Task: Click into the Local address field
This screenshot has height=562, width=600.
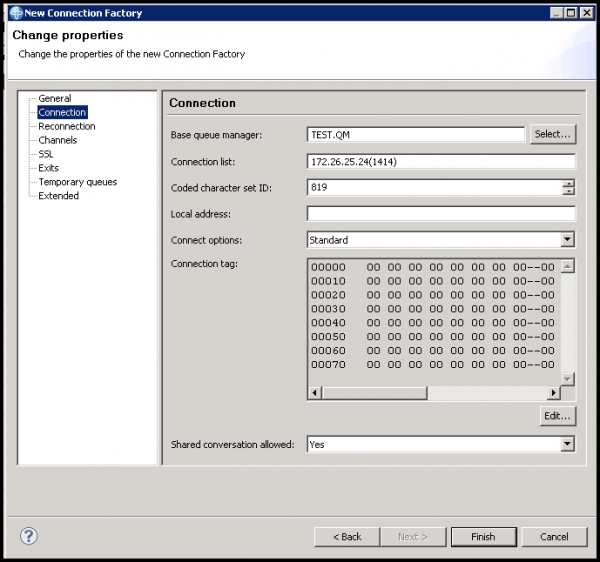Action: [440, 214]
